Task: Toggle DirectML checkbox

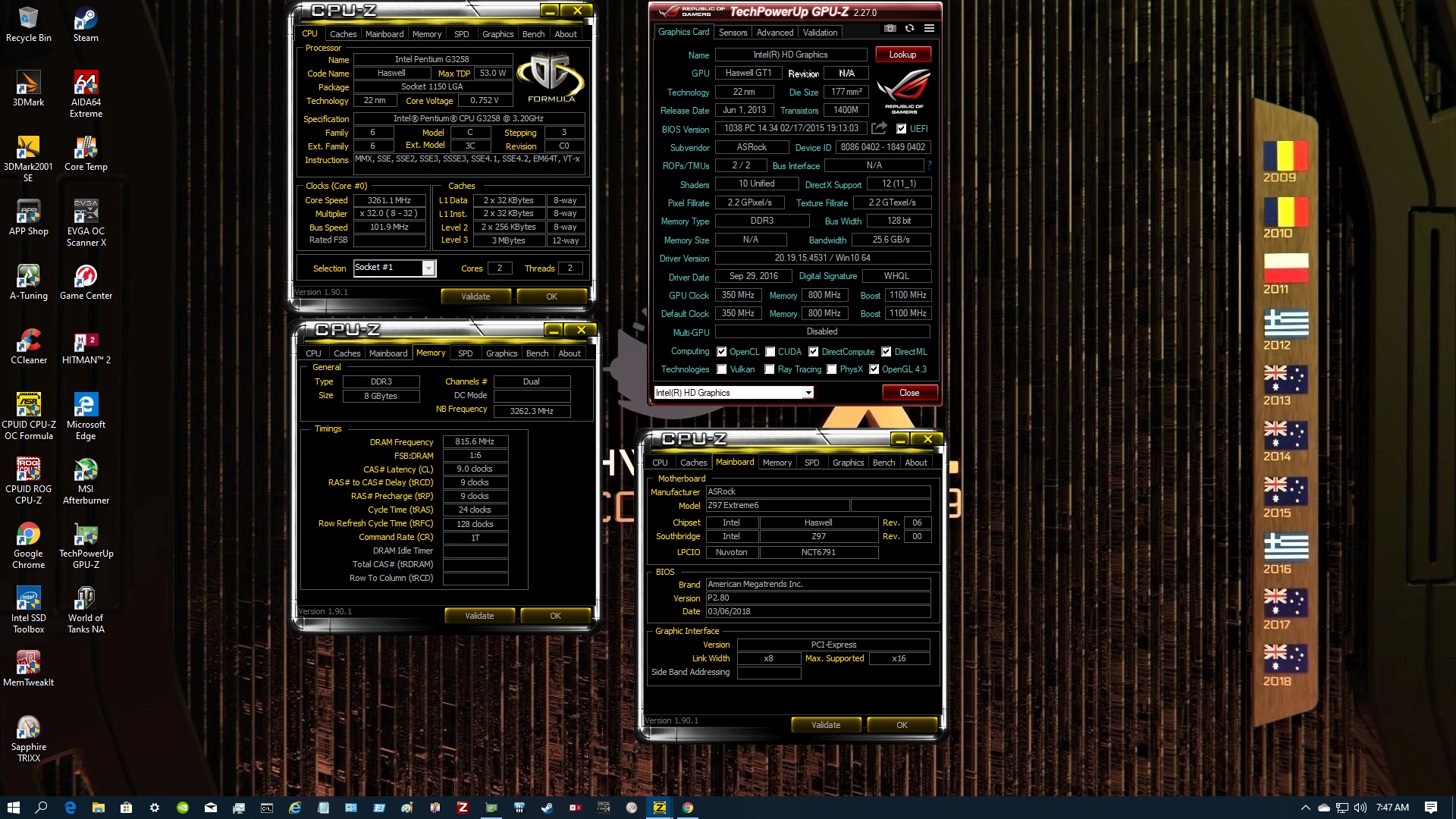Action: pyautogui.click(x=886, y=352)
